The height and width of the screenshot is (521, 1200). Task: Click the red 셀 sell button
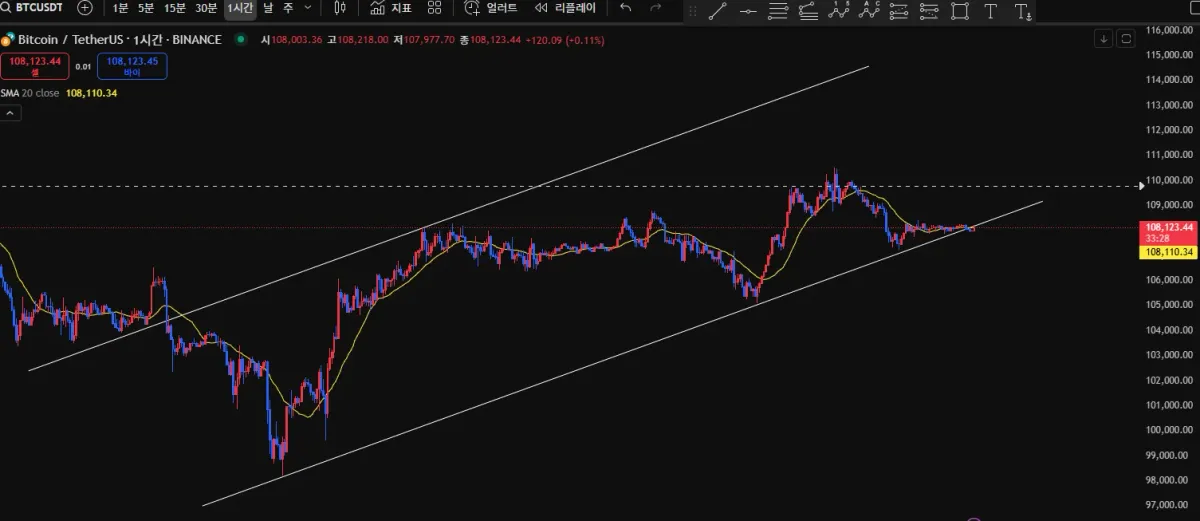pos(35,66)
